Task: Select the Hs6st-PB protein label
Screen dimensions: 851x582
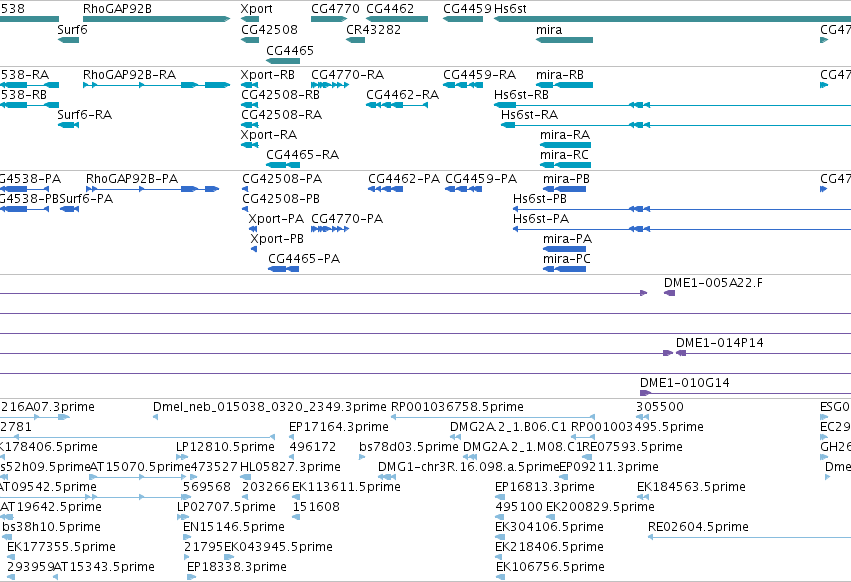Action: (539, 199)
